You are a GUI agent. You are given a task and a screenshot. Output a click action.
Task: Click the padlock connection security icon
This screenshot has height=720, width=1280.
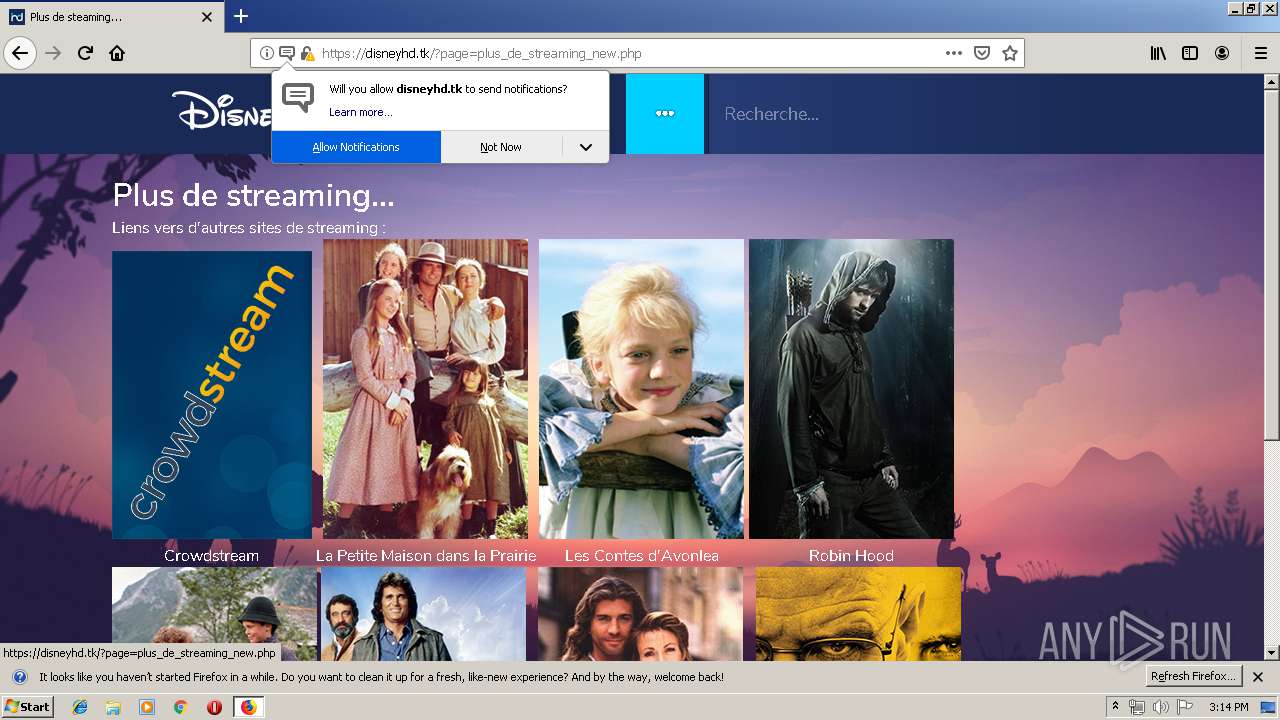click(x=307, y=53)
